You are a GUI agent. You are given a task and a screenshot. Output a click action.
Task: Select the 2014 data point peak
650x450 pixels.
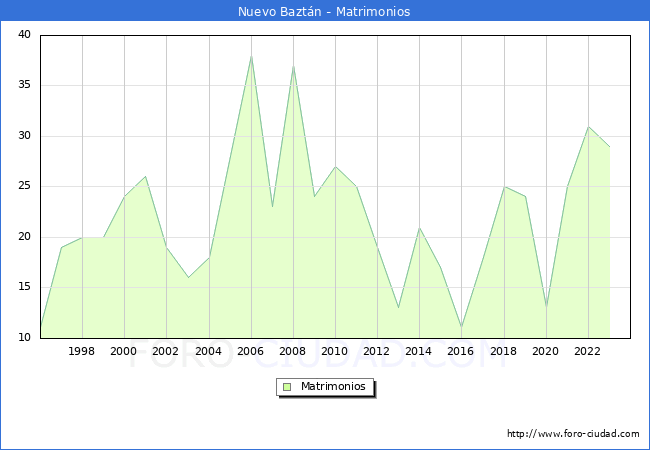(x=419, y=228)
